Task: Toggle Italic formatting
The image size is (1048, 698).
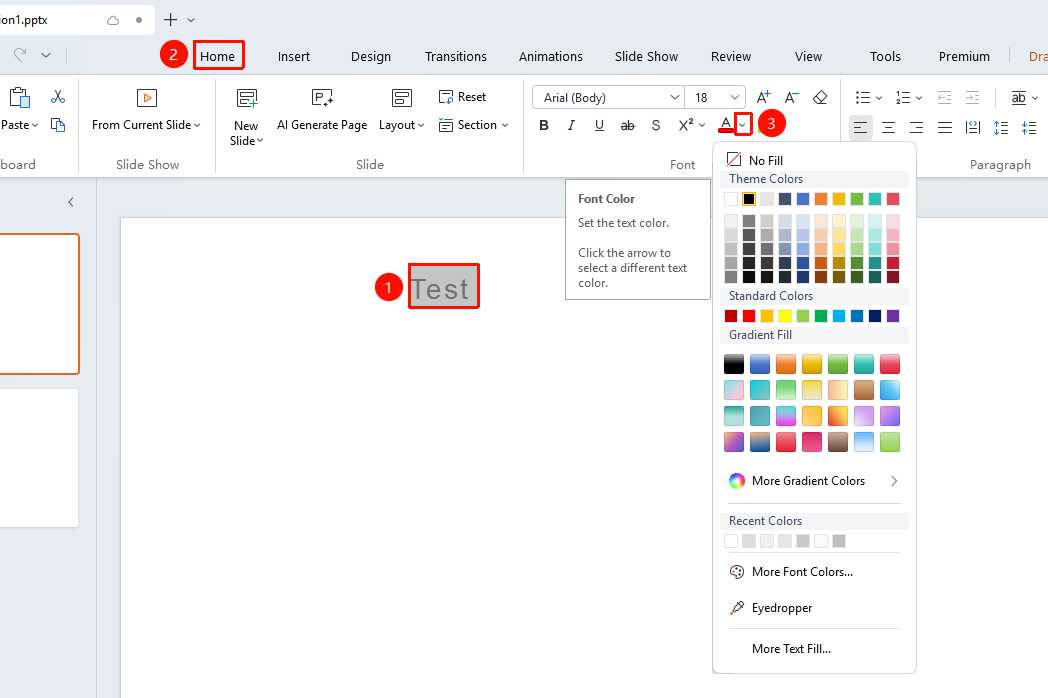Action: click(571, 125)
